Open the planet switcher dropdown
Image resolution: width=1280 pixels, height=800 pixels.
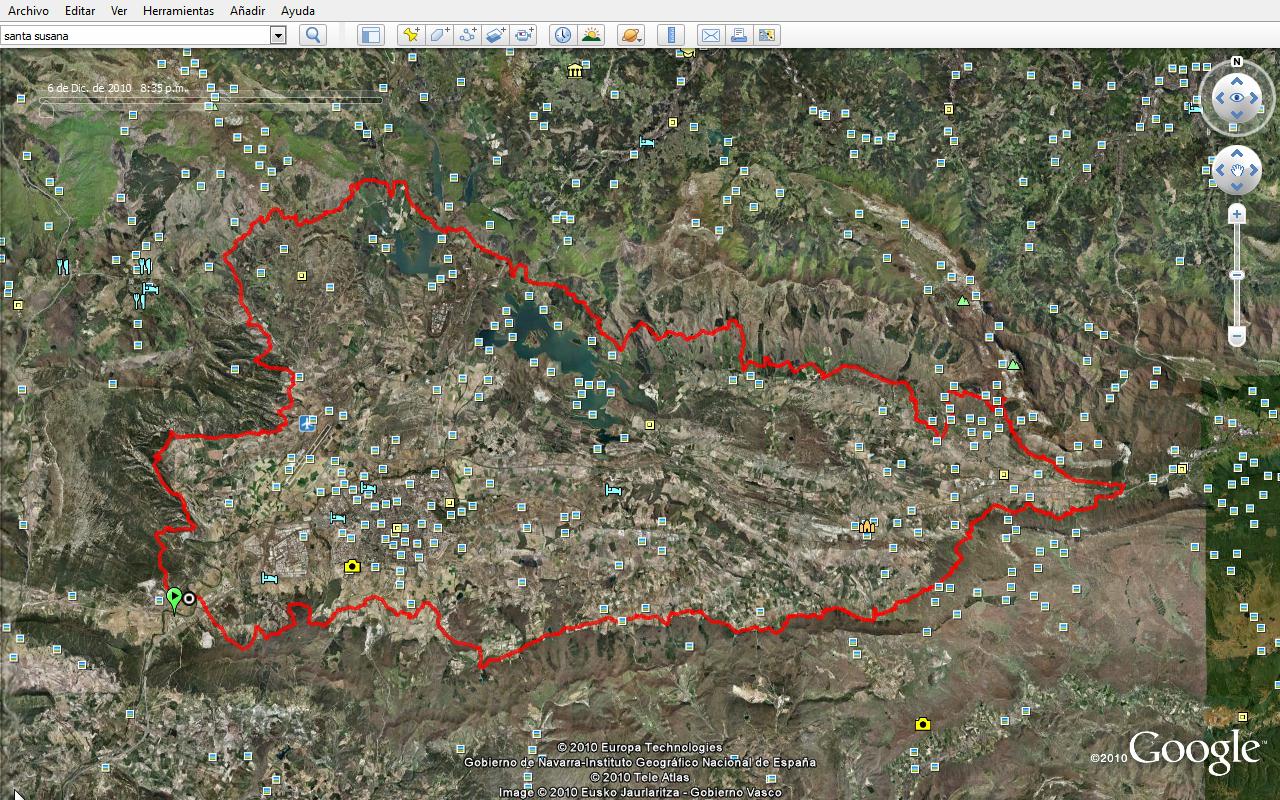[631, 35]
